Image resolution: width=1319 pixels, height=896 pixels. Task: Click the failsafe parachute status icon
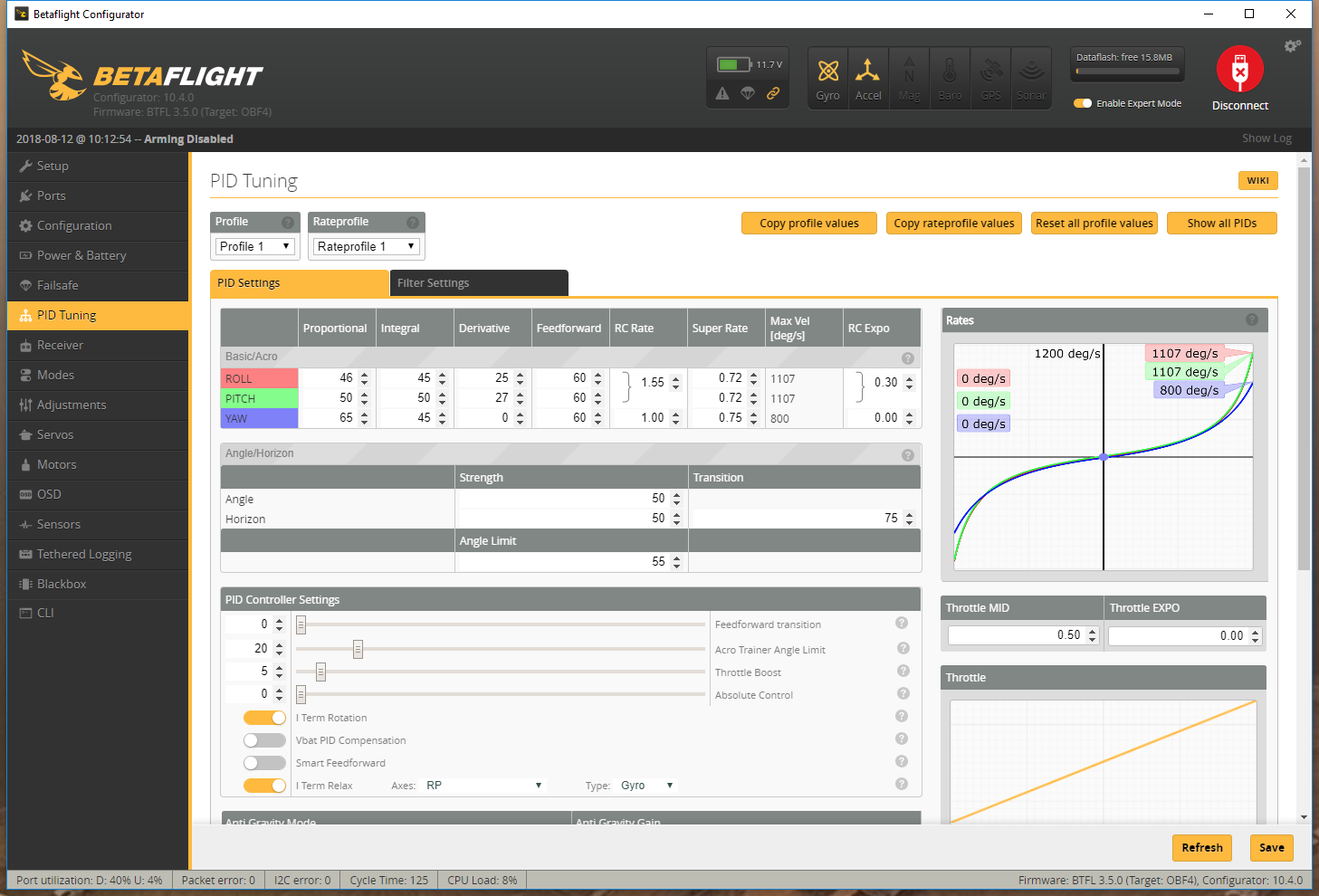pyautogui.click(x=748, y=93)
